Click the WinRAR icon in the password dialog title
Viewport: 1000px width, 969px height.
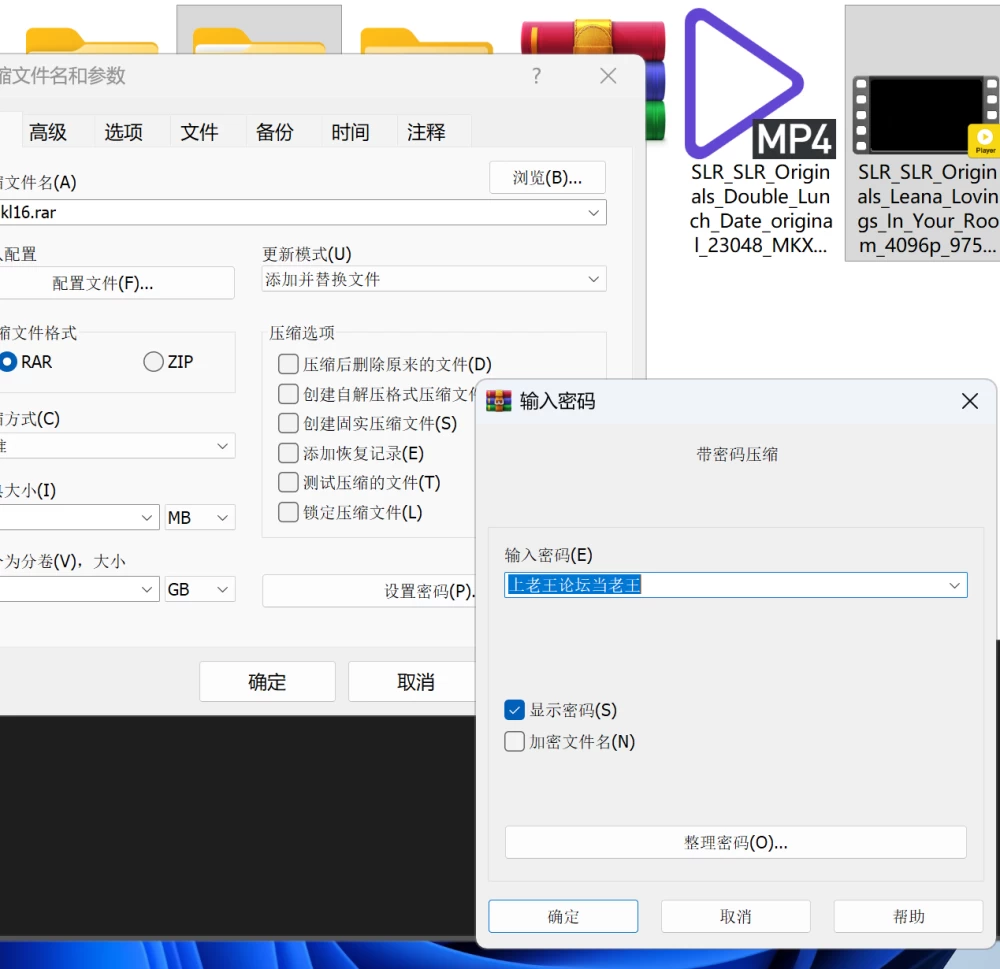point(499,401)
